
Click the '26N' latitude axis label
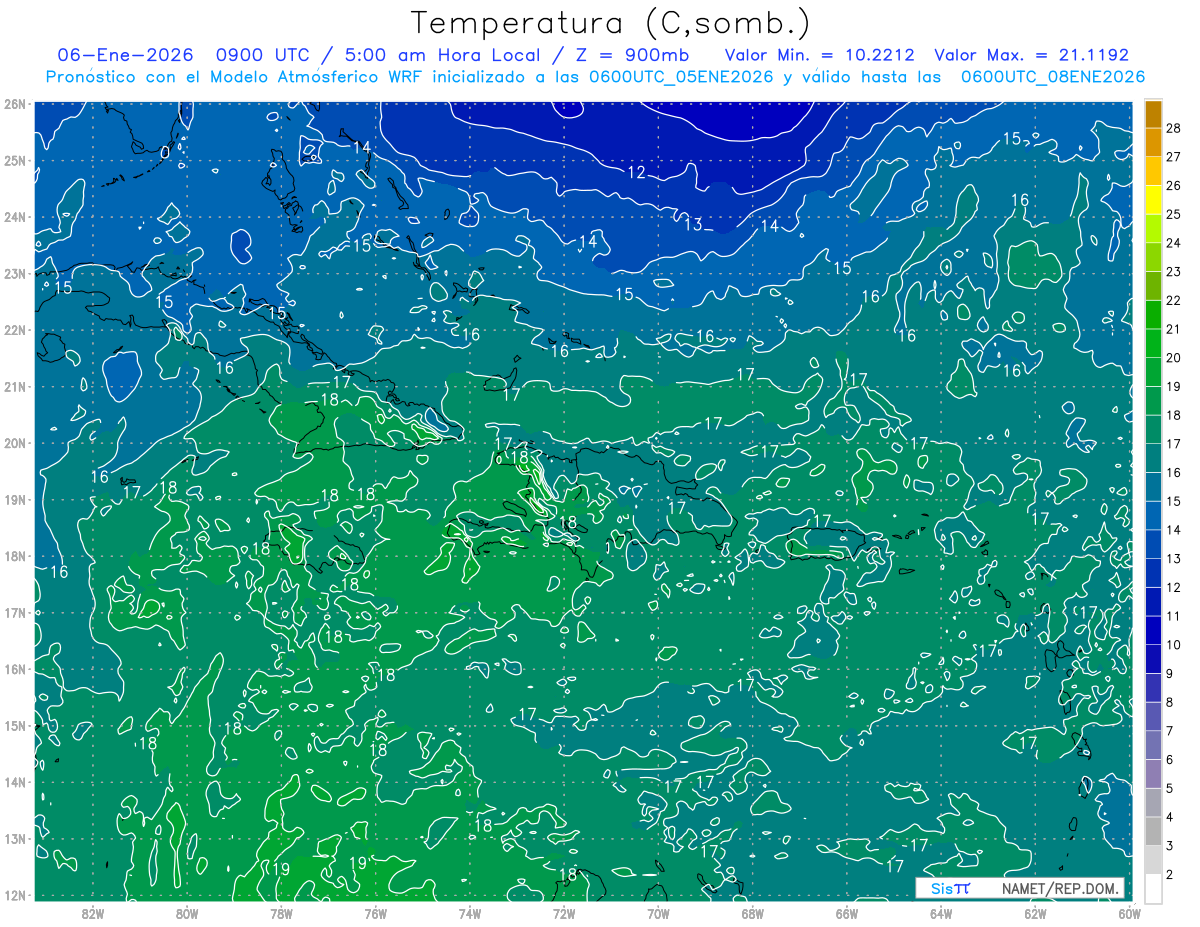point(15,104)
